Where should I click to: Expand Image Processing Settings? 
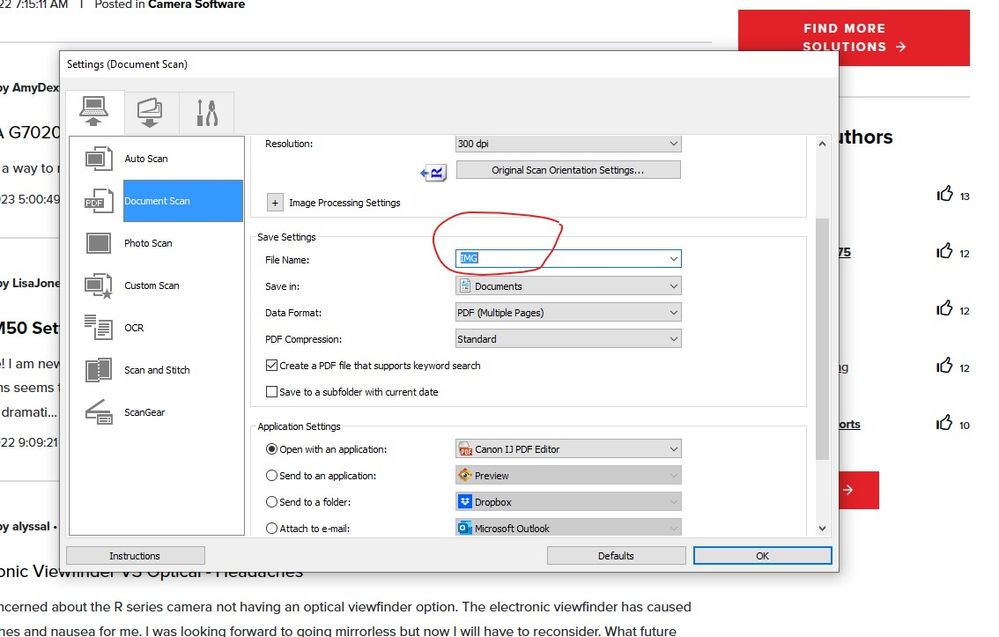(275, 202)
